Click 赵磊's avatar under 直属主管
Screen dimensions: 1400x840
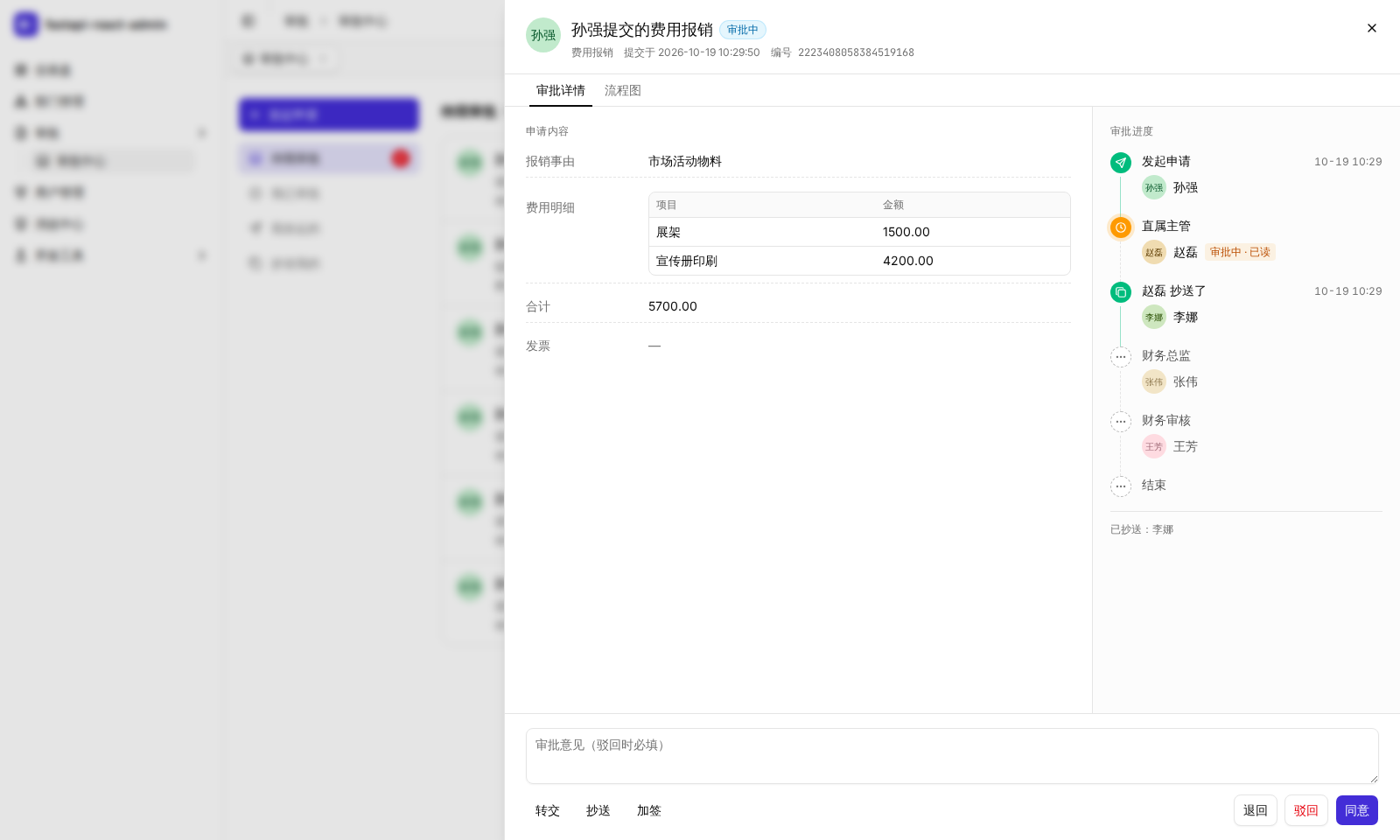pyautogui.click(x=1154, y=252)
